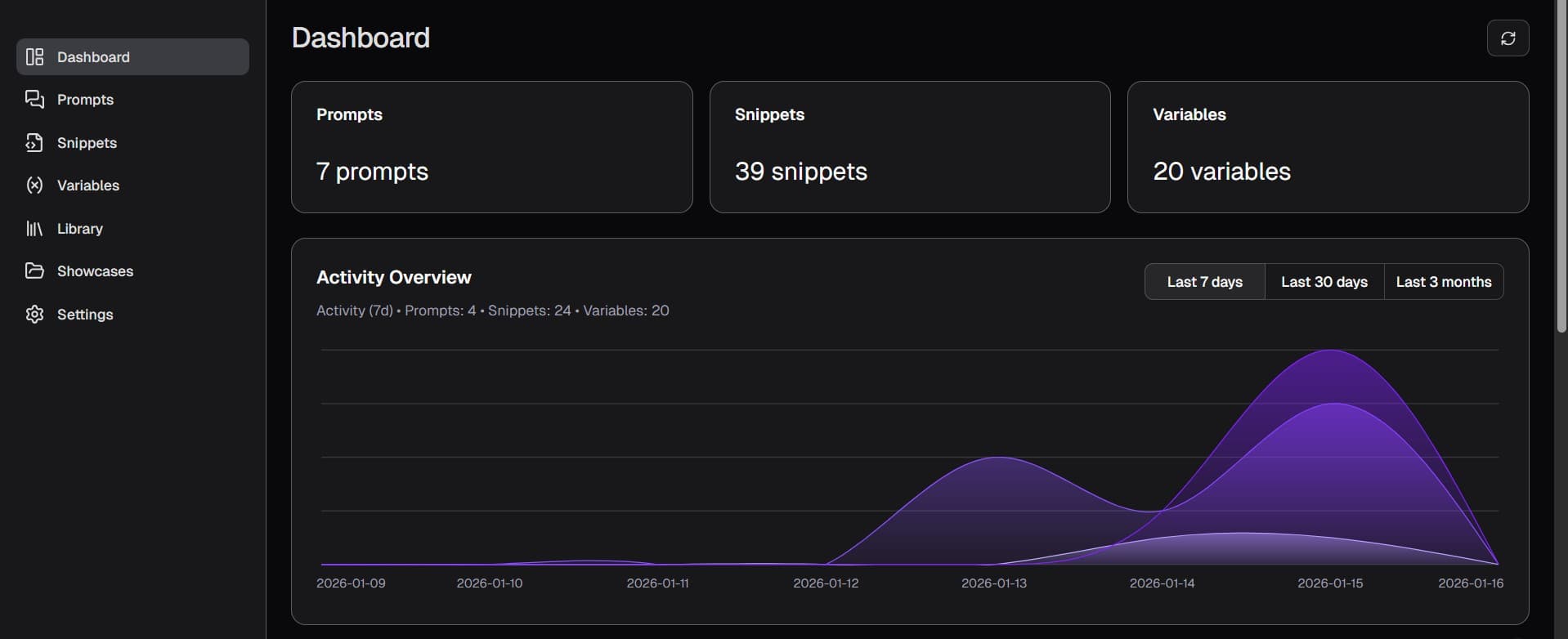Click the page vertical scrollbar thumb
Screen dimensions: 1568x639
click(1561, 163)
